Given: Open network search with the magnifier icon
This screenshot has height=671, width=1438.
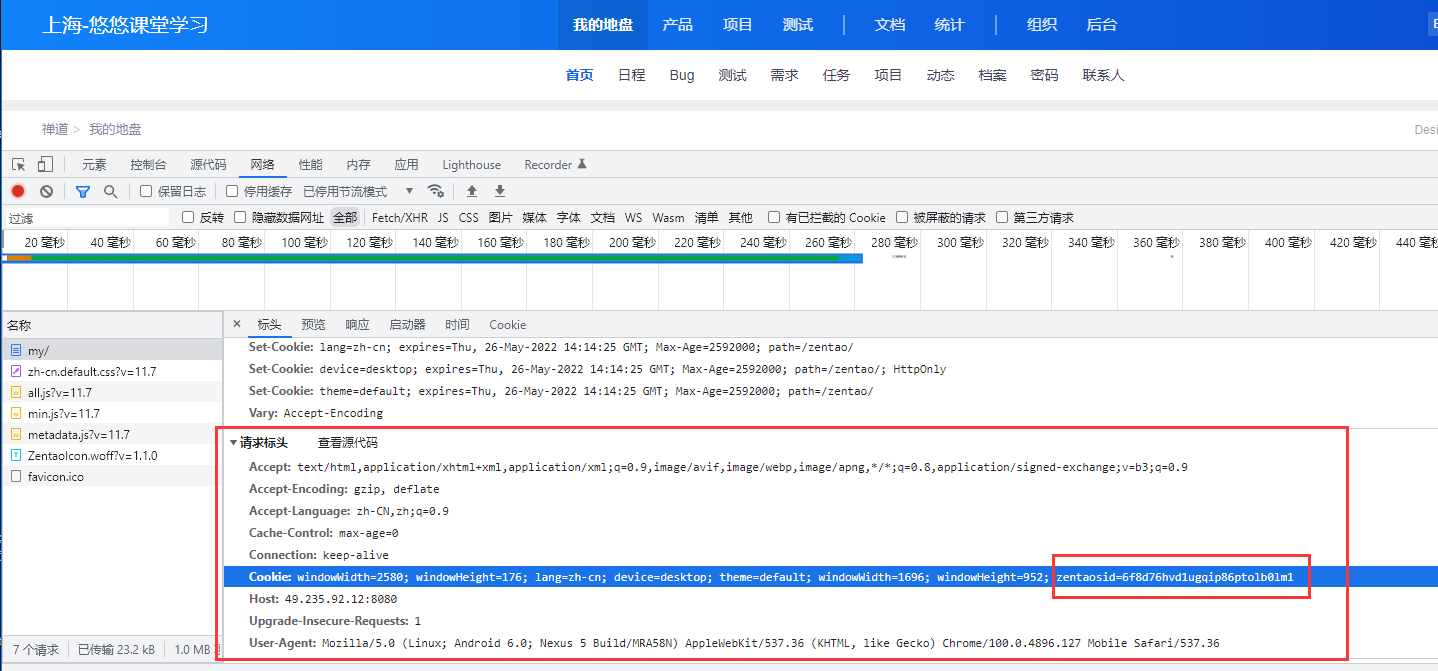Looking at the screenshot, I should click(110, 192).
